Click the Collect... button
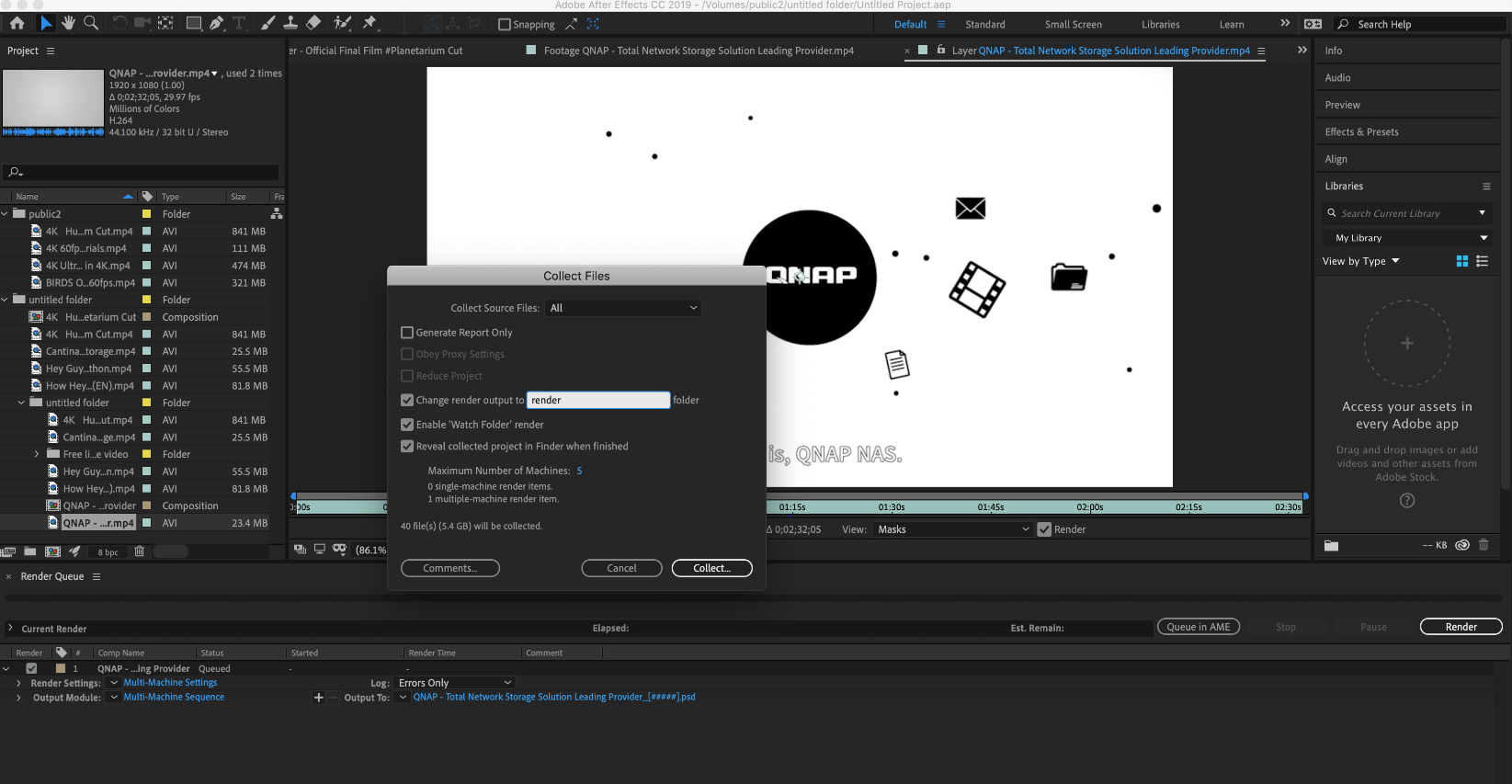This screenshot has height=784, width=1512. [711, 568]
